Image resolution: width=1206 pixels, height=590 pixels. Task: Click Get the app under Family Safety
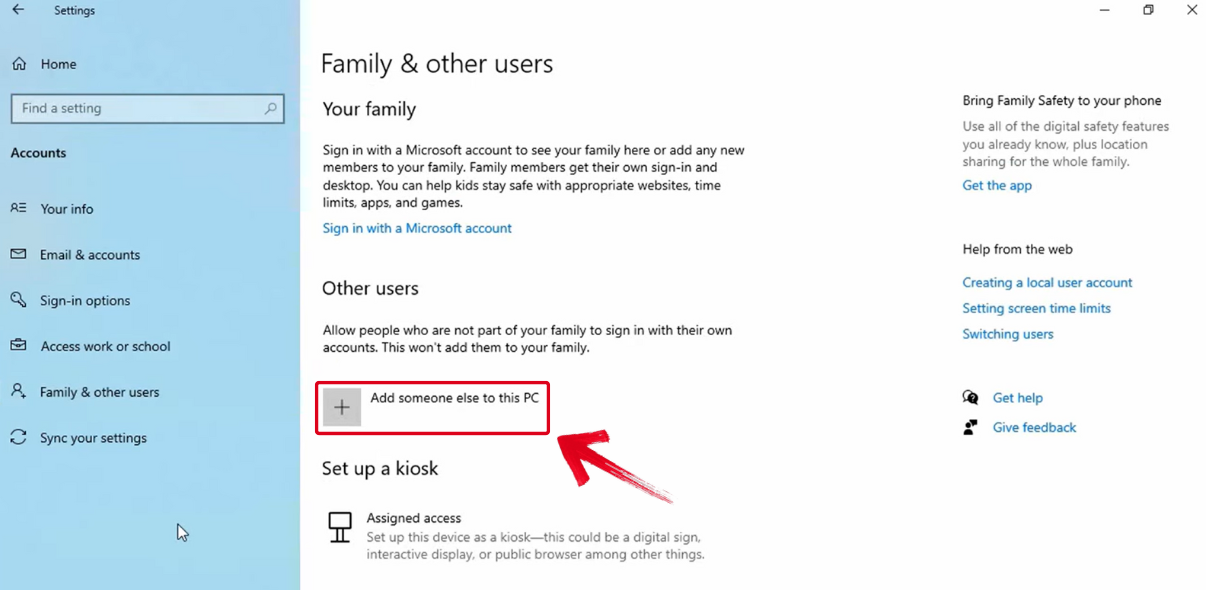point(996,185)
